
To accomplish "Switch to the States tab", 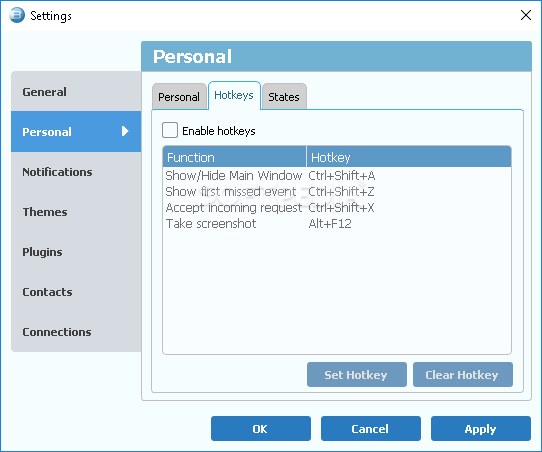I will [284, 97].
